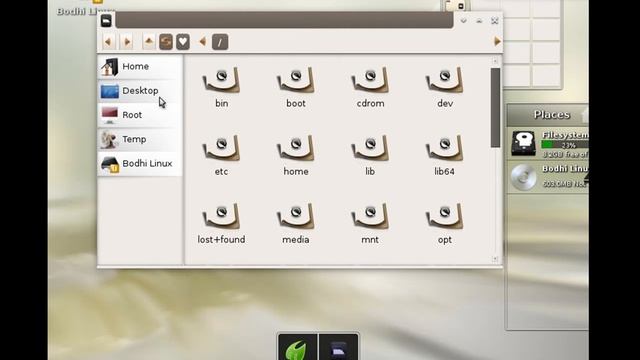Click the file list vertical scrollbar handle
This screenshot has width=640, height=360.
pos(495,108)
